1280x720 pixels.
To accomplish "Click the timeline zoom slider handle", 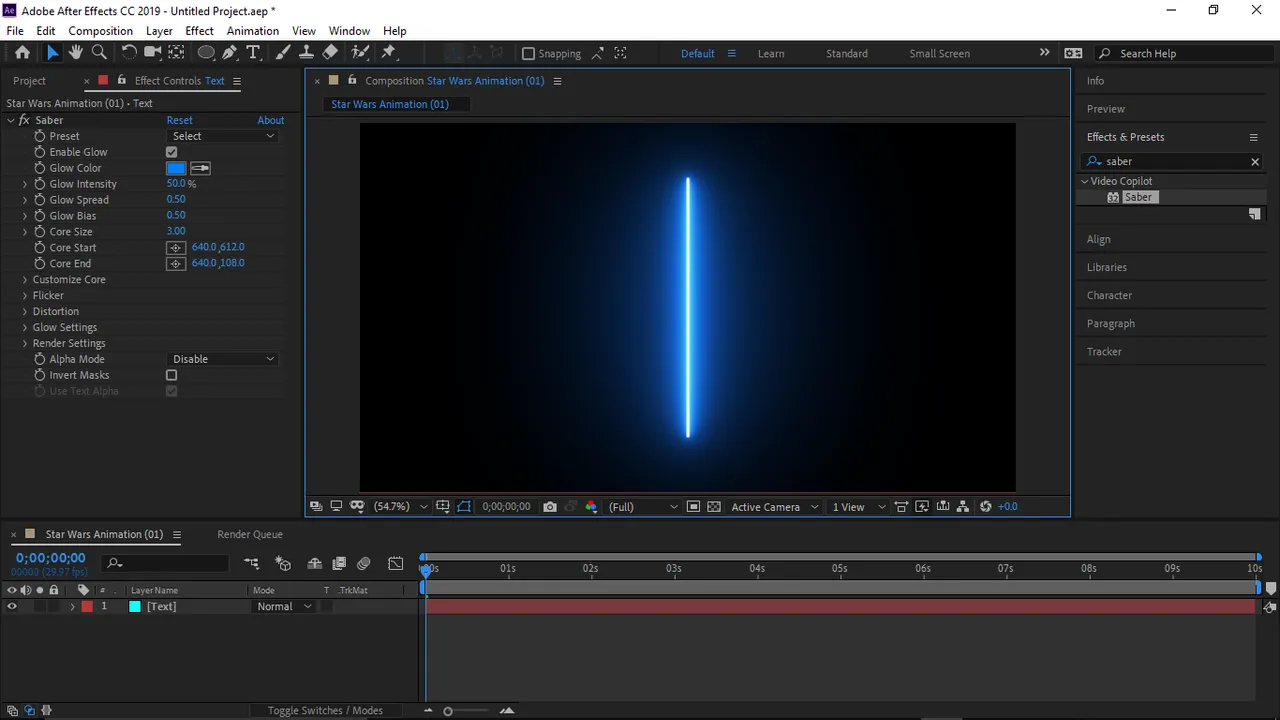I will (448, 711).
